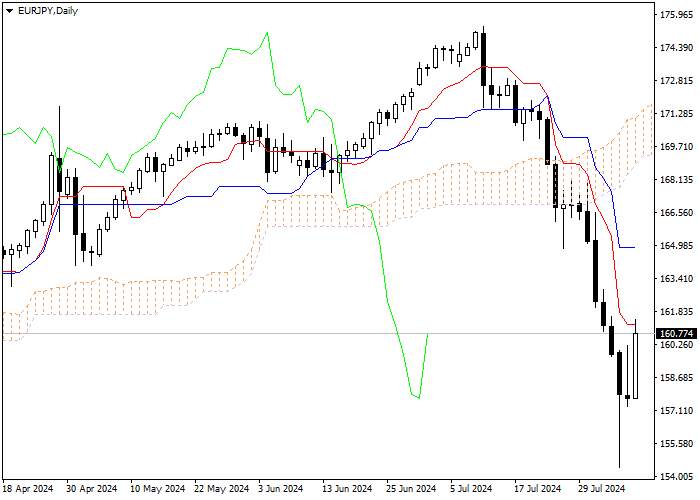Open the EURJPY chart menu triangle
The width and height of the screenshot is (700, 500).
(9, 11)
